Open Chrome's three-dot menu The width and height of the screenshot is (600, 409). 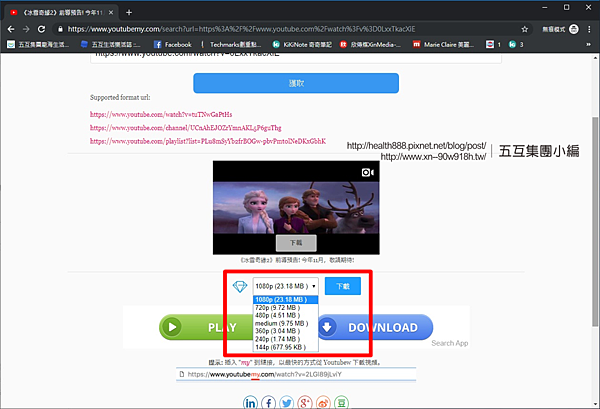tap(589, 29)
